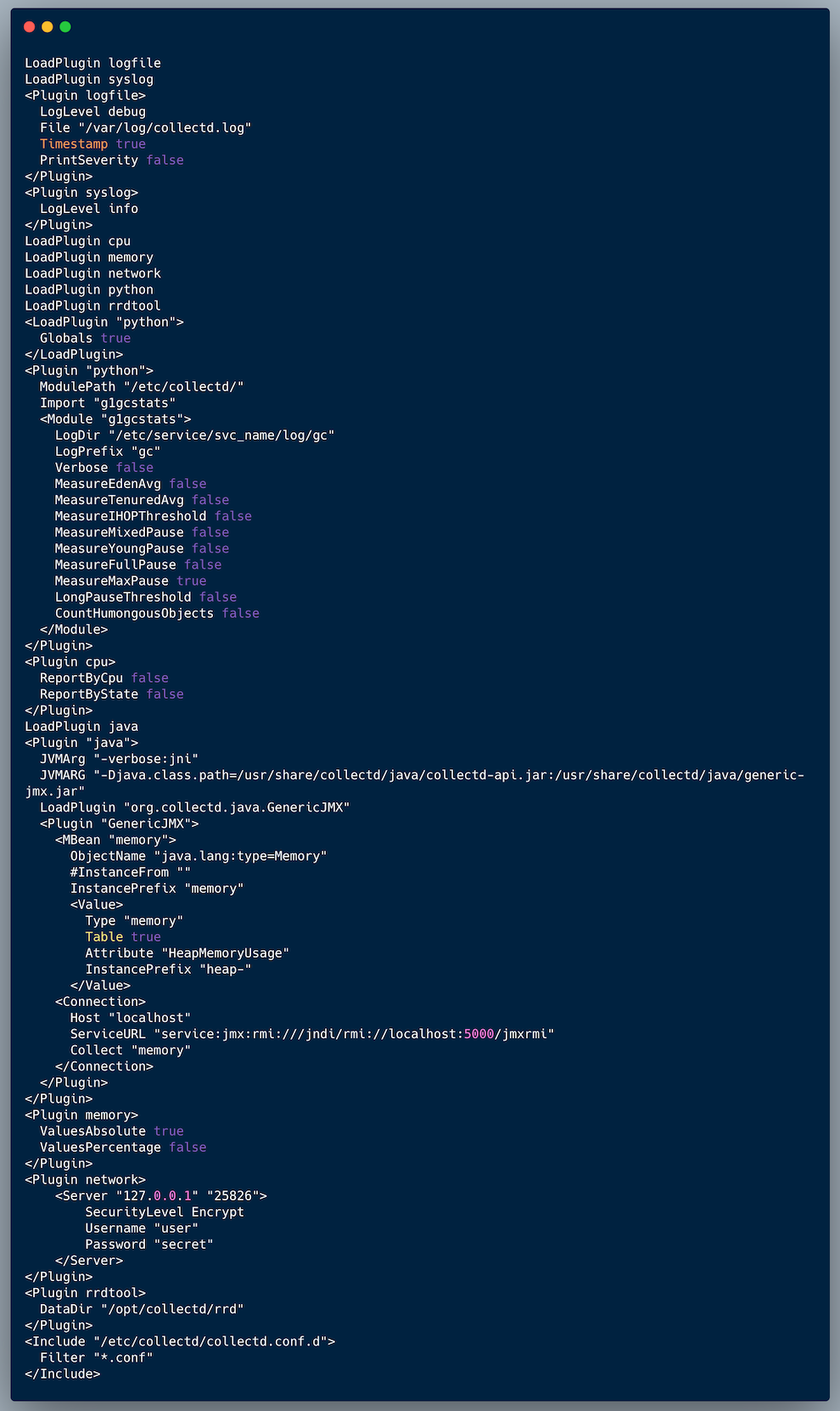Click the red close window dot

(x=30, y=27)
